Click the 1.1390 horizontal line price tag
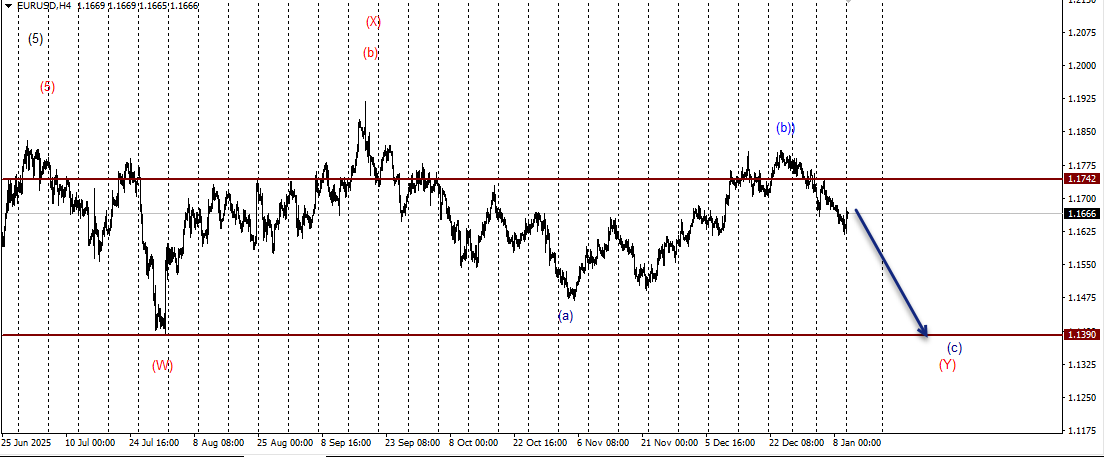Image resolution: width=1104 pixels, height=457 pixels. coord(1081,335)
